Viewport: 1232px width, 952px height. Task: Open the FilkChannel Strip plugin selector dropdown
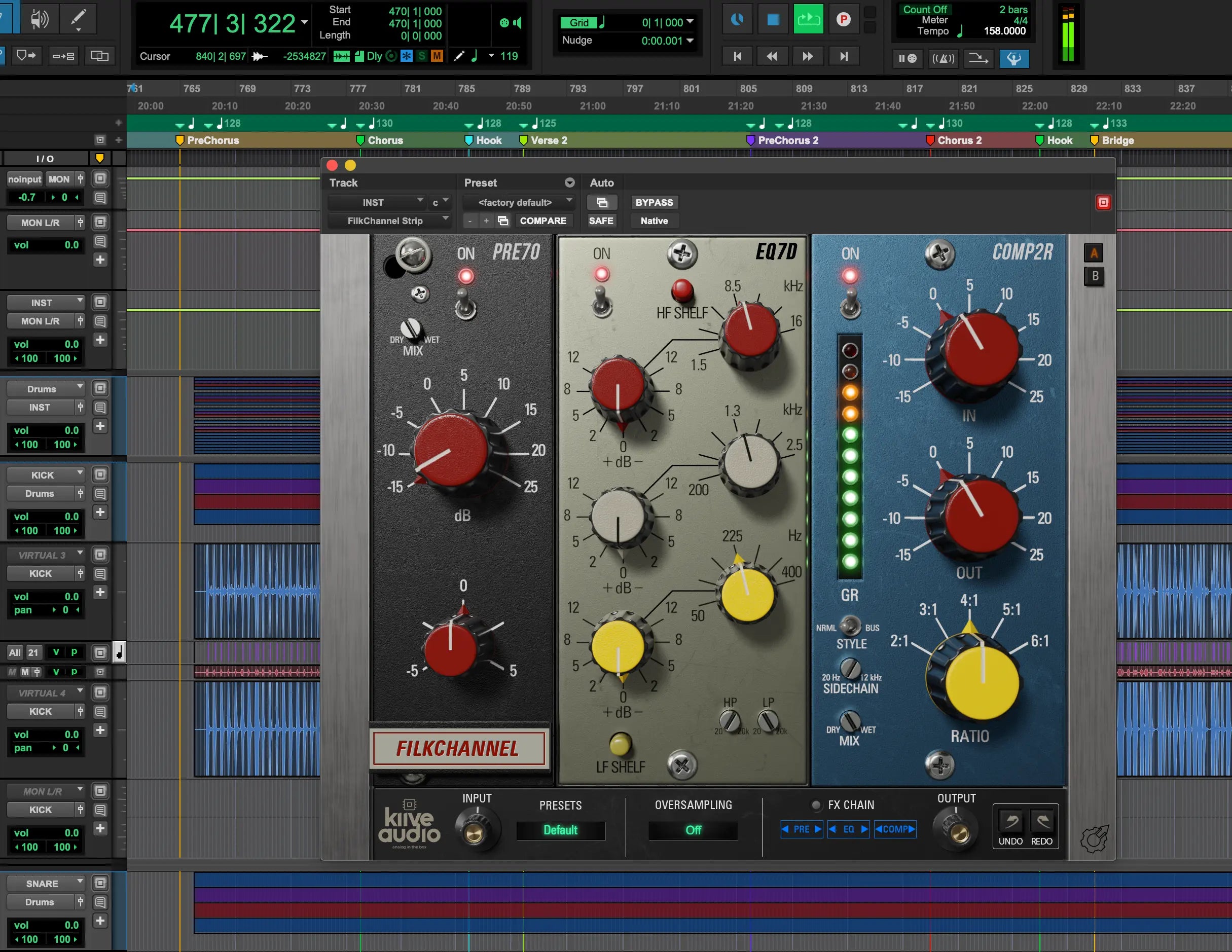coord(389,221)
